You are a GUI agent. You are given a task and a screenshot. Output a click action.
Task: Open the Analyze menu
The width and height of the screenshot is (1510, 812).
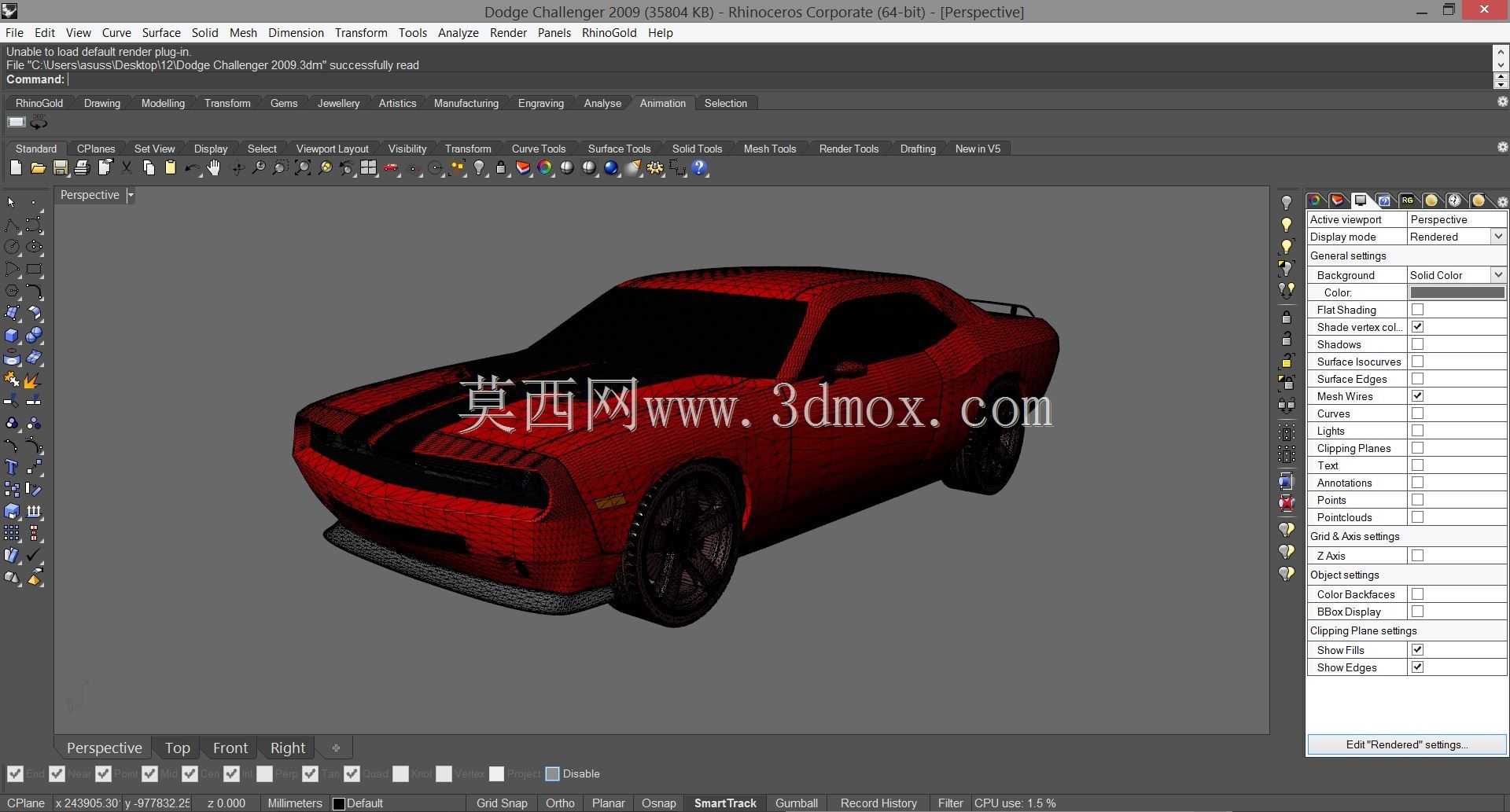(x=459, y=33)
